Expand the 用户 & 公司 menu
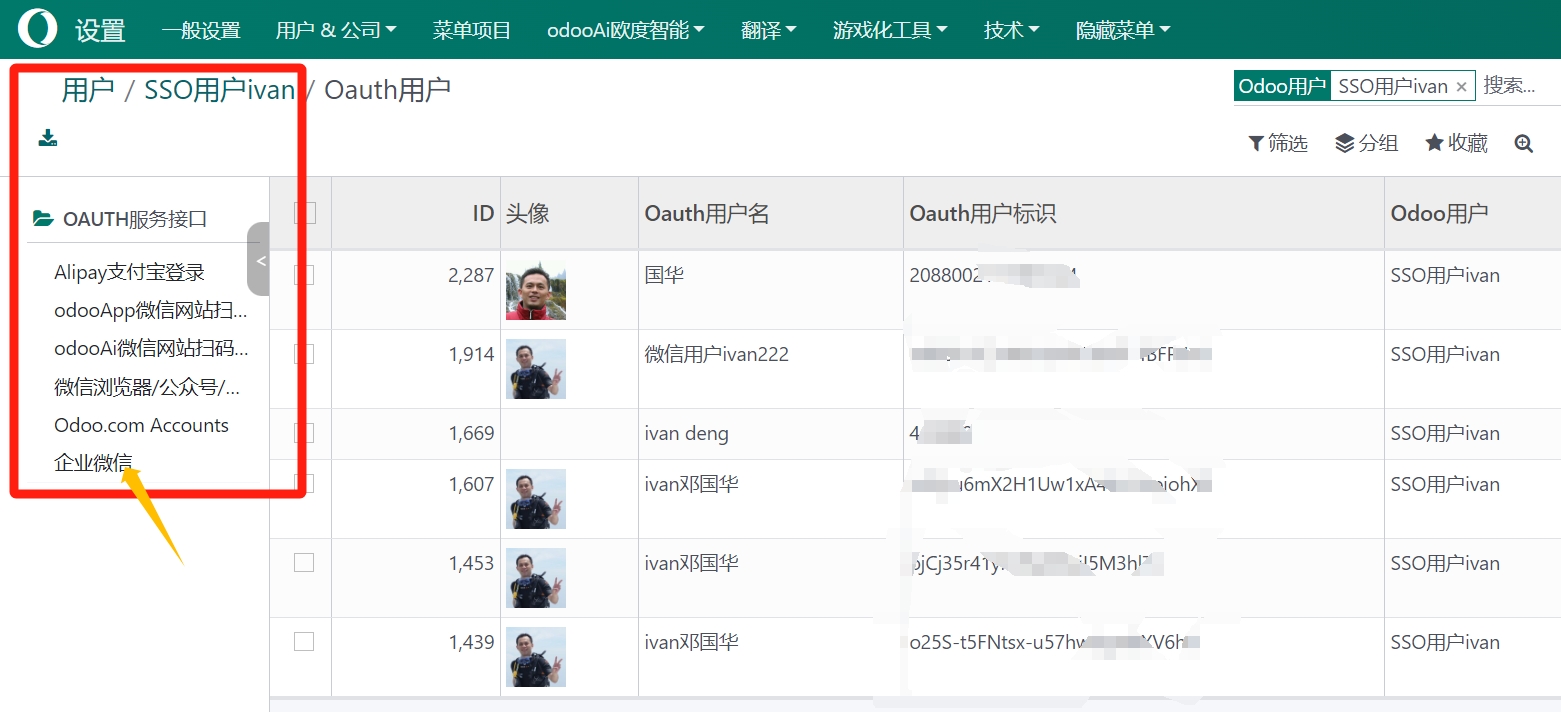The image size is (1561, 712). click(x=336, y=30)
